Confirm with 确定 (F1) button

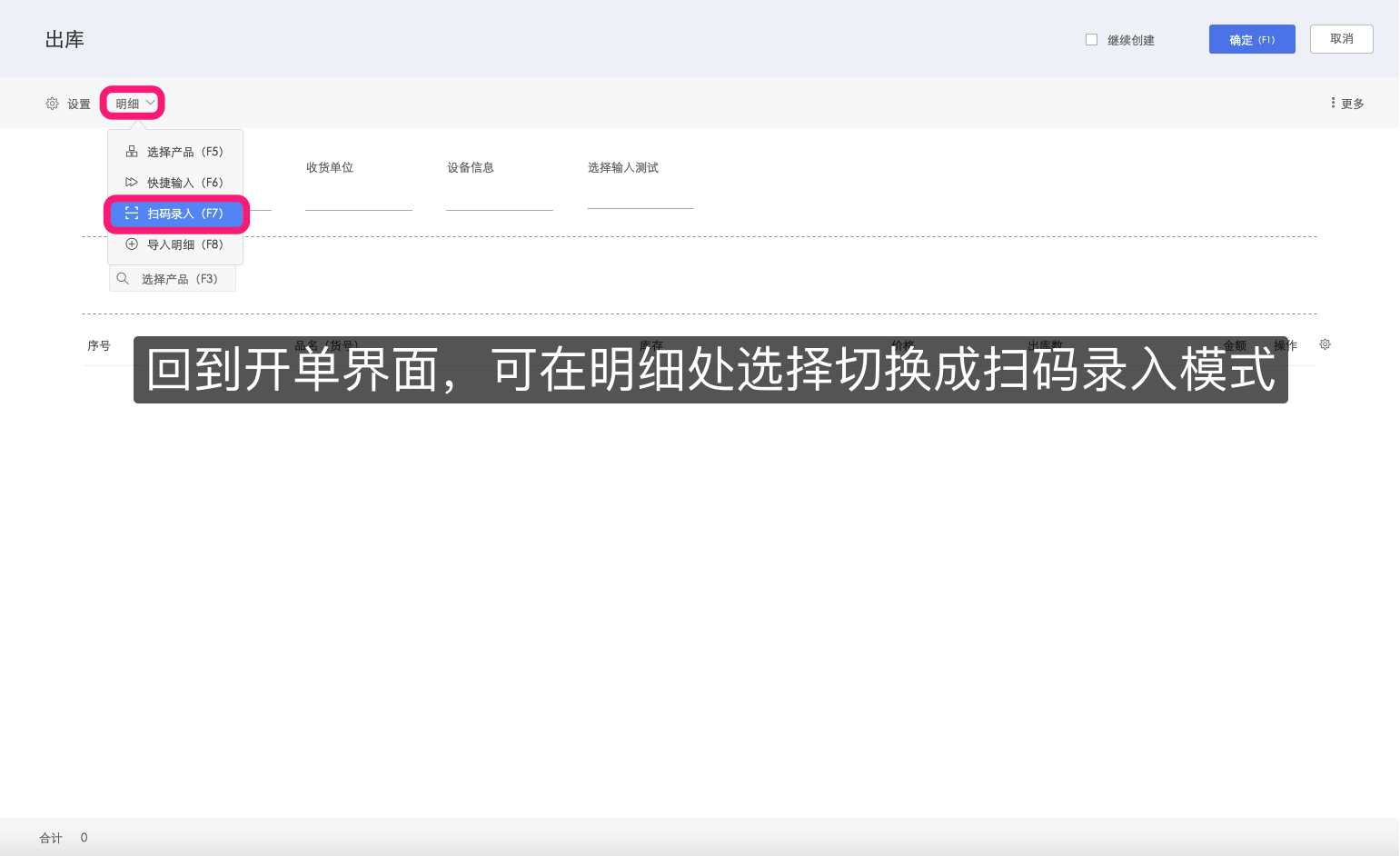coord(1252,39)
